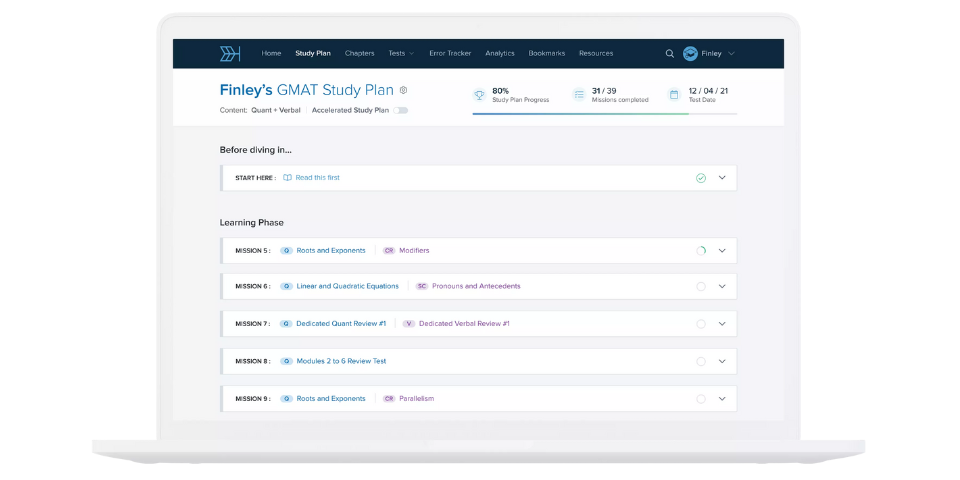Open Dedicated Verbal Review #1 link

(464, 324)
